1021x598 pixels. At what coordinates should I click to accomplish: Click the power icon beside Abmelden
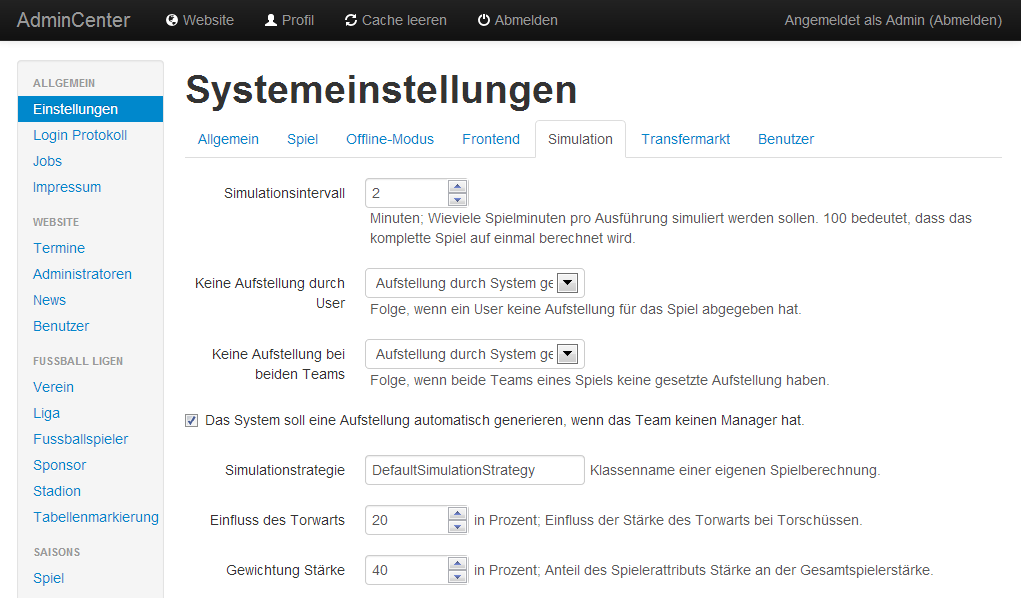click(484, 20)
